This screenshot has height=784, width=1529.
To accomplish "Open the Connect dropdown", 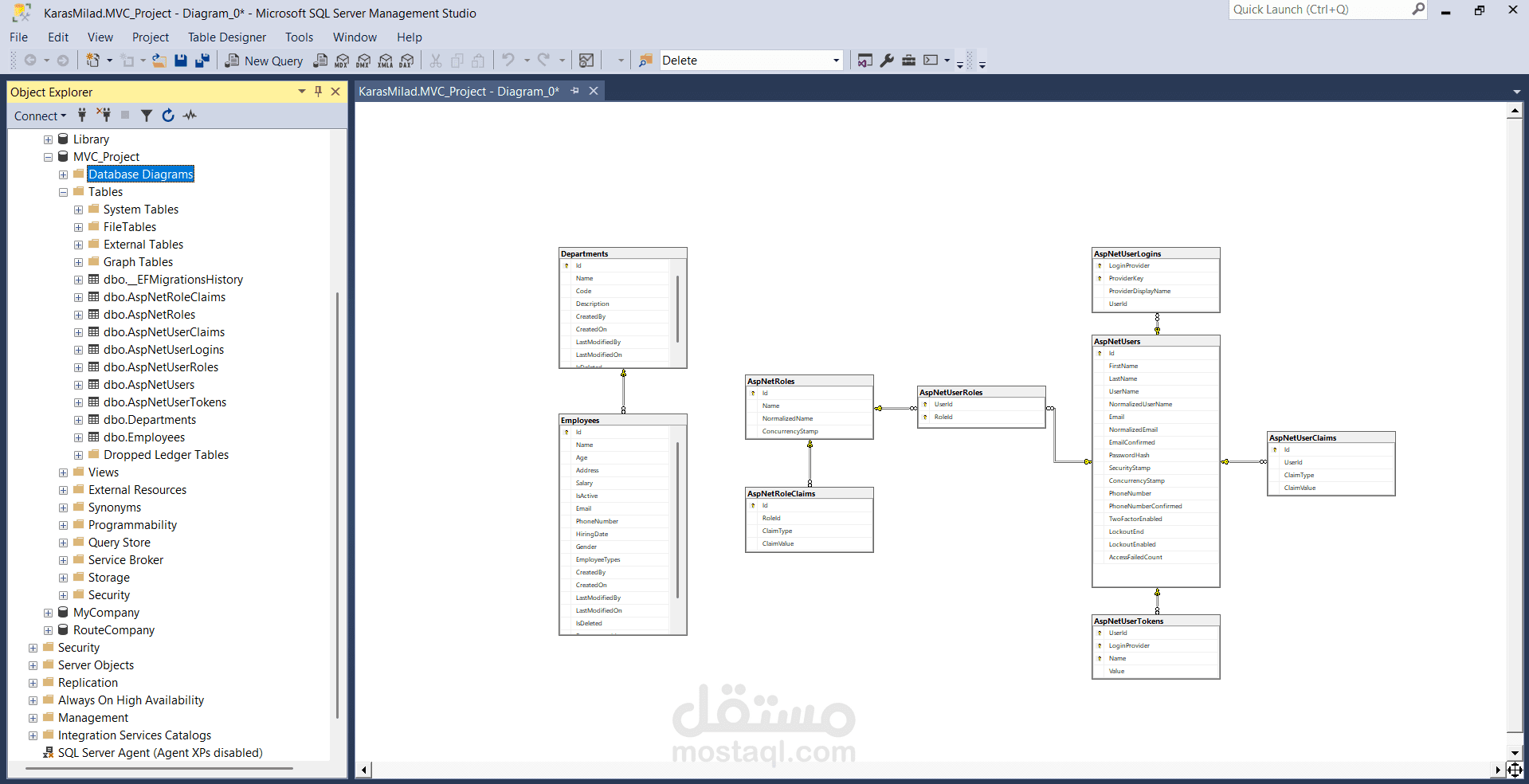I will (40, 116).
